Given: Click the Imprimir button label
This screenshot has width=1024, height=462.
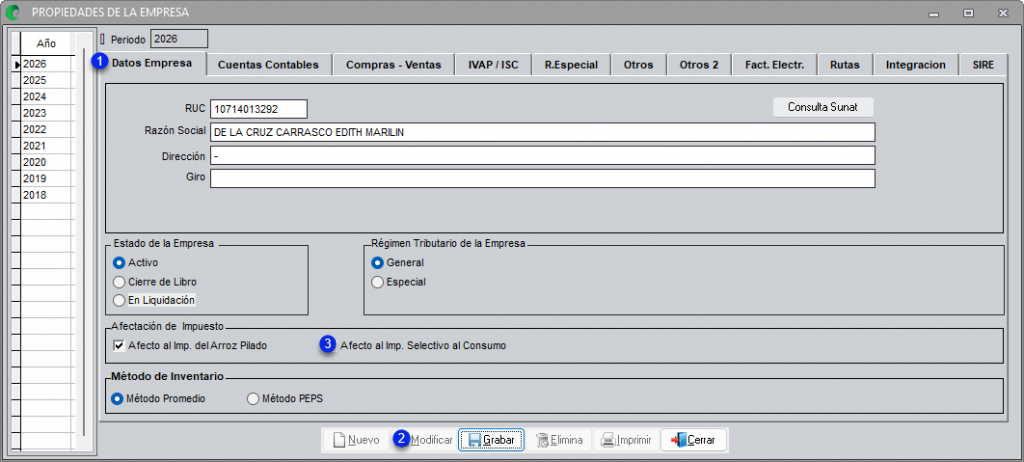Looking at the screenshot, I should [x=633, y=440].
